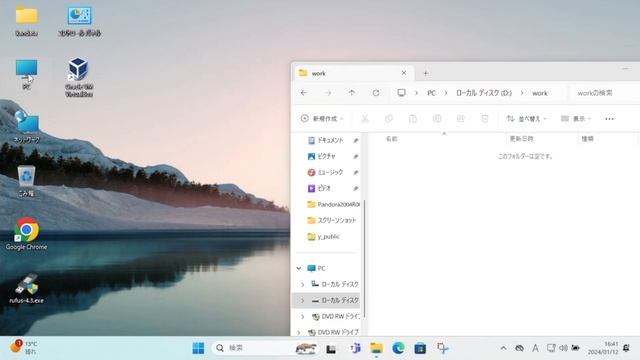Select the work tab in File Explorer
Viewport: 640px width, 360px height.
(353, 73)
